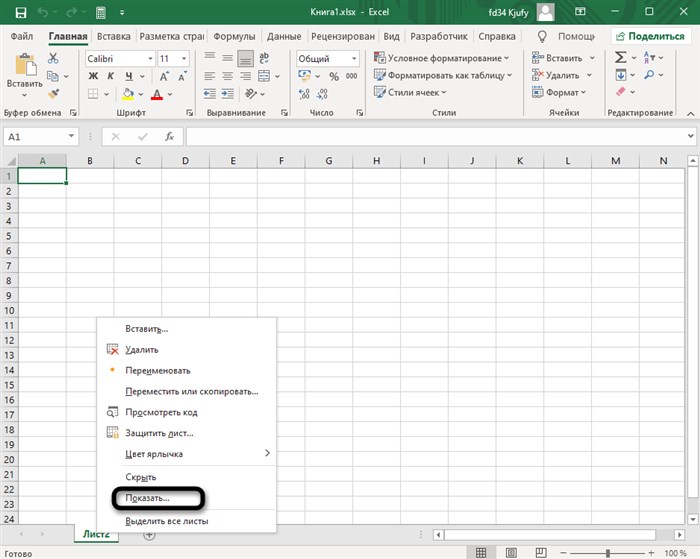
Task: Select the column D header
Action: tap(185, 161)
